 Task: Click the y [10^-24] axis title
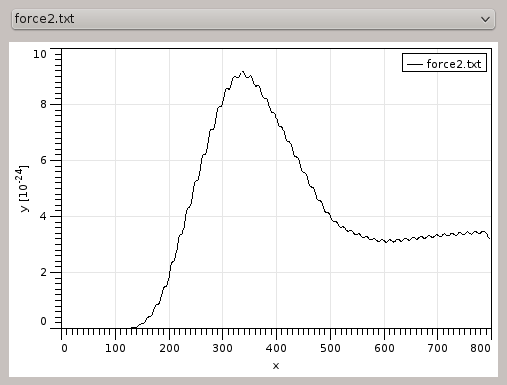point(24,188)
